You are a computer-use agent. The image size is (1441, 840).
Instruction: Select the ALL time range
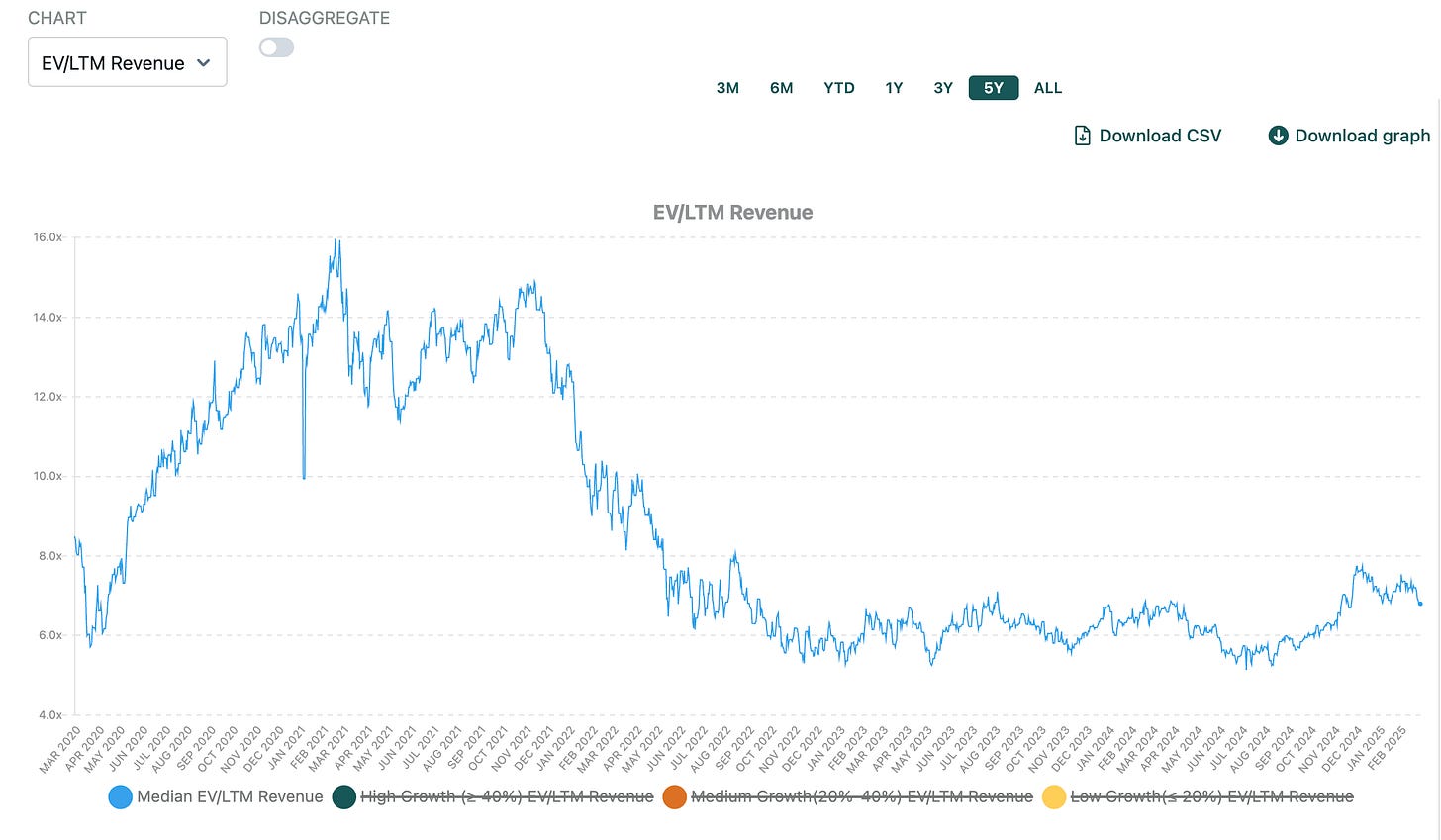pos(1048,88)
